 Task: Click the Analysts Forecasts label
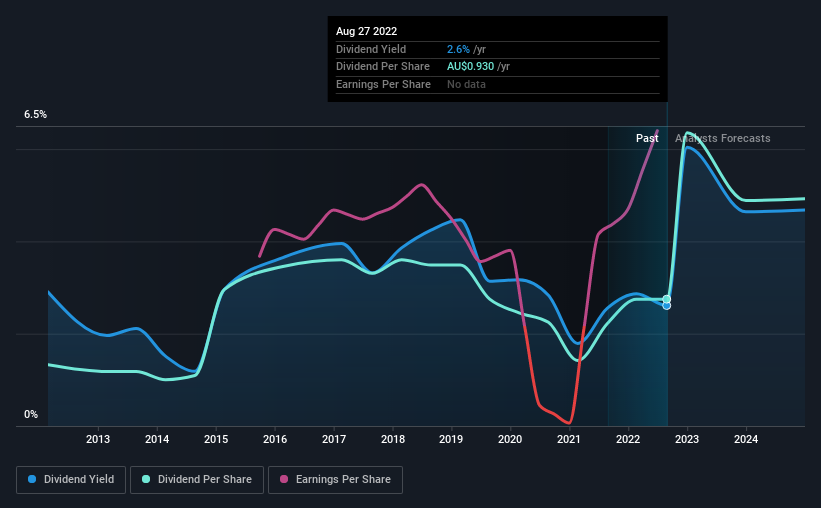point(723,138)
